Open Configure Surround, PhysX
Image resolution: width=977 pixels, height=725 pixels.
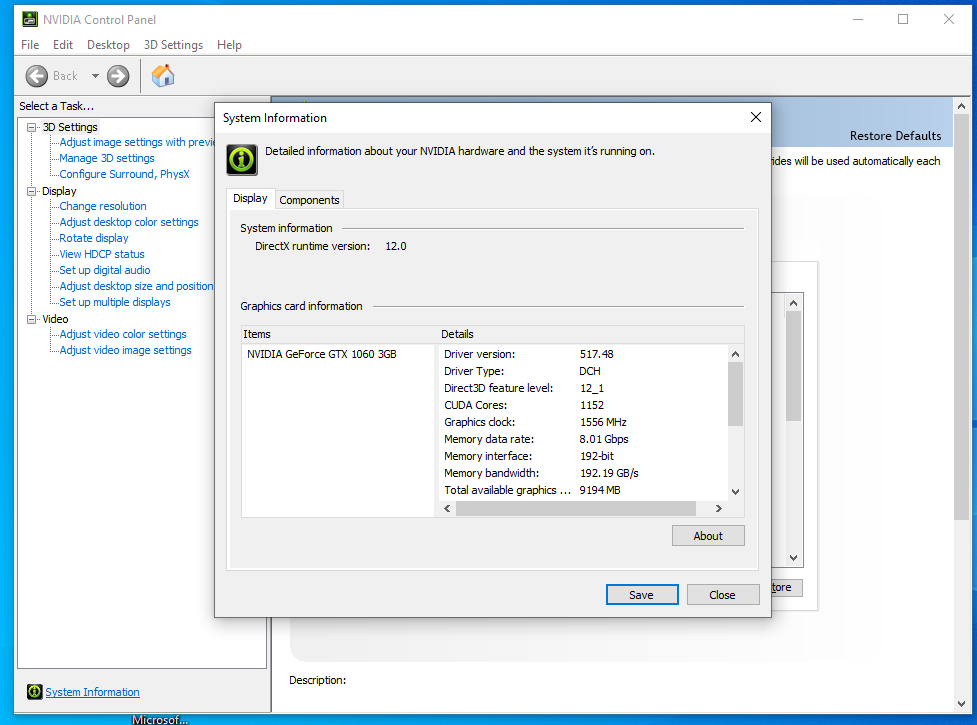[124, 174]
